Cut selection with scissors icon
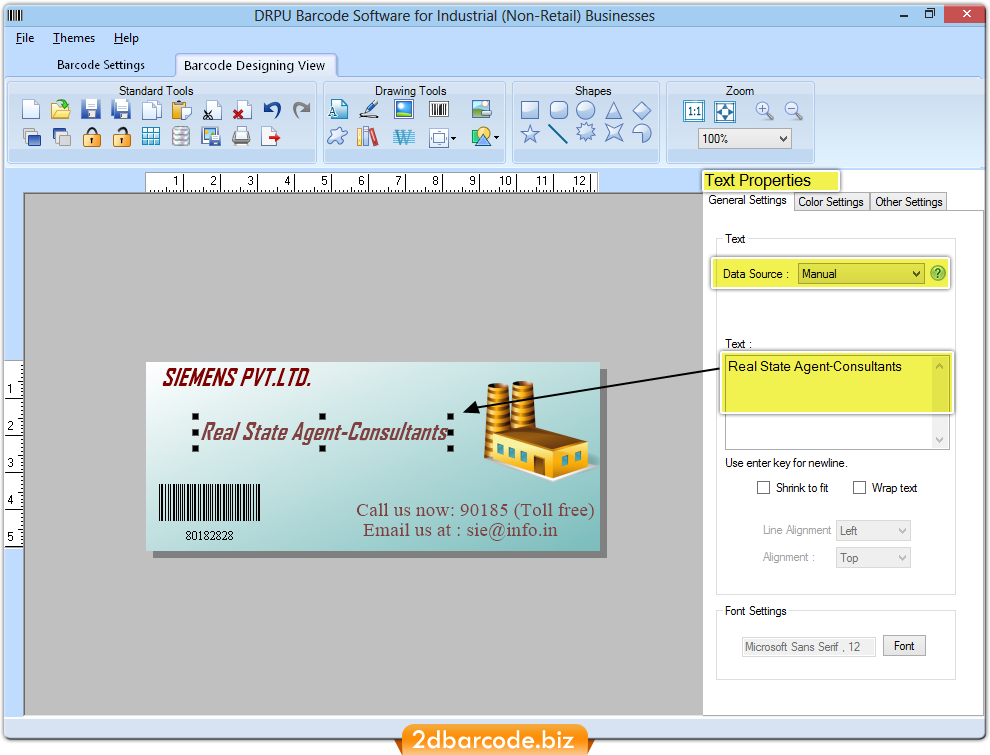This screenshot has height=755, width=990. 212,110
